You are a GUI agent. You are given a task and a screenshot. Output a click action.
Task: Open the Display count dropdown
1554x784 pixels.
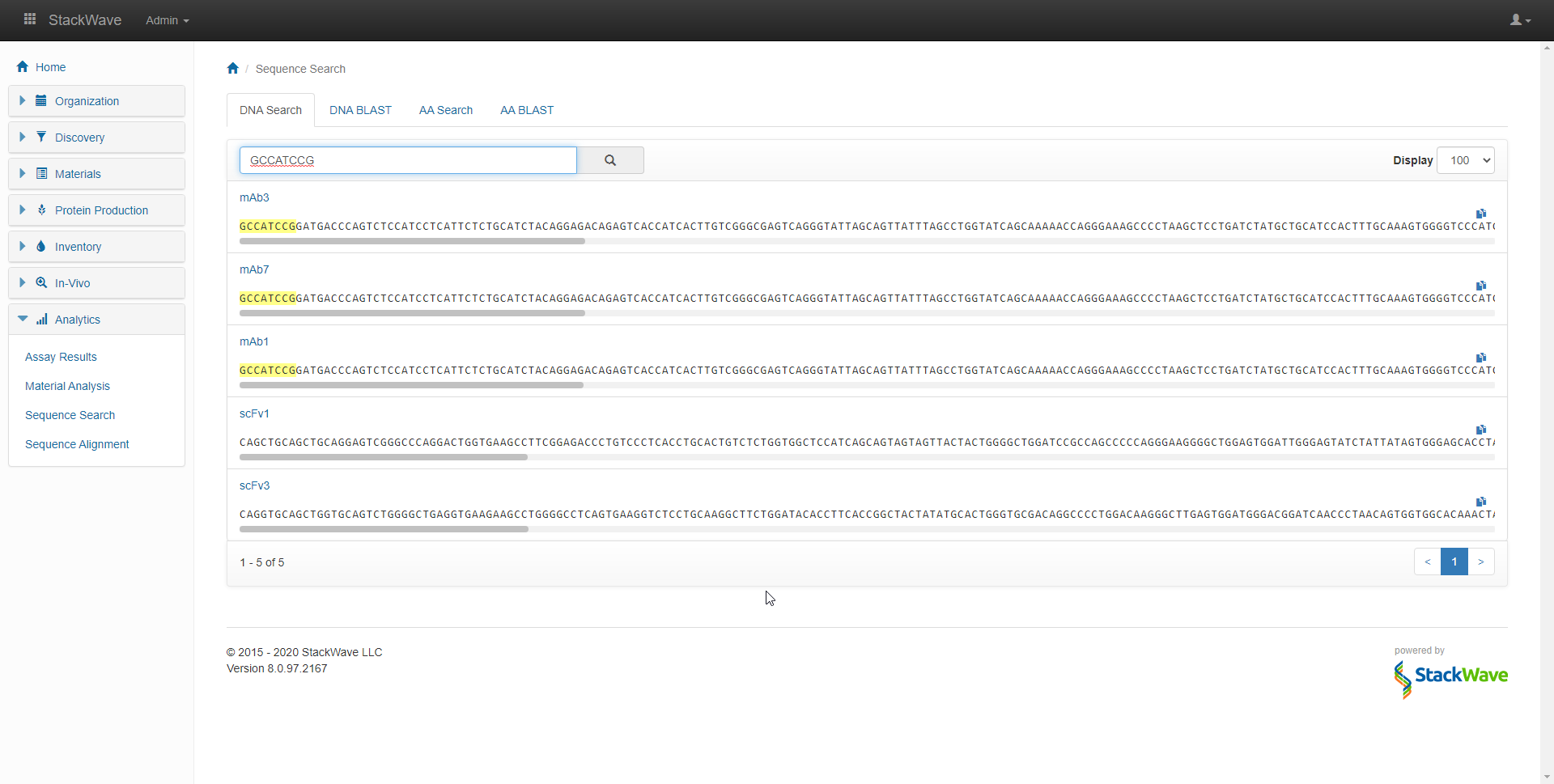1466,160
